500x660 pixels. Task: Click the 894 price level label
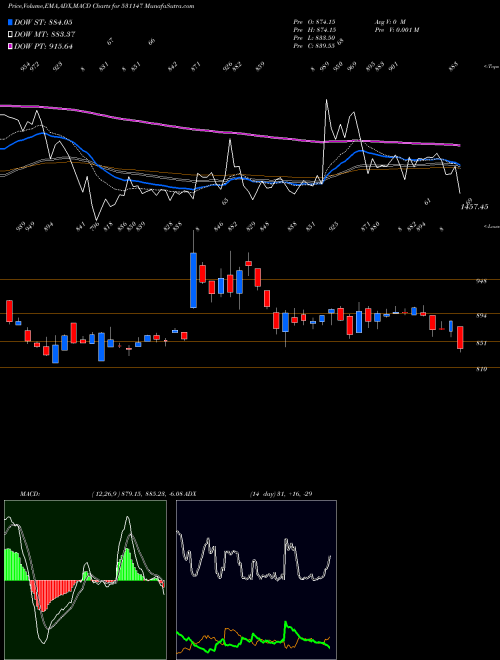(483, 316)
